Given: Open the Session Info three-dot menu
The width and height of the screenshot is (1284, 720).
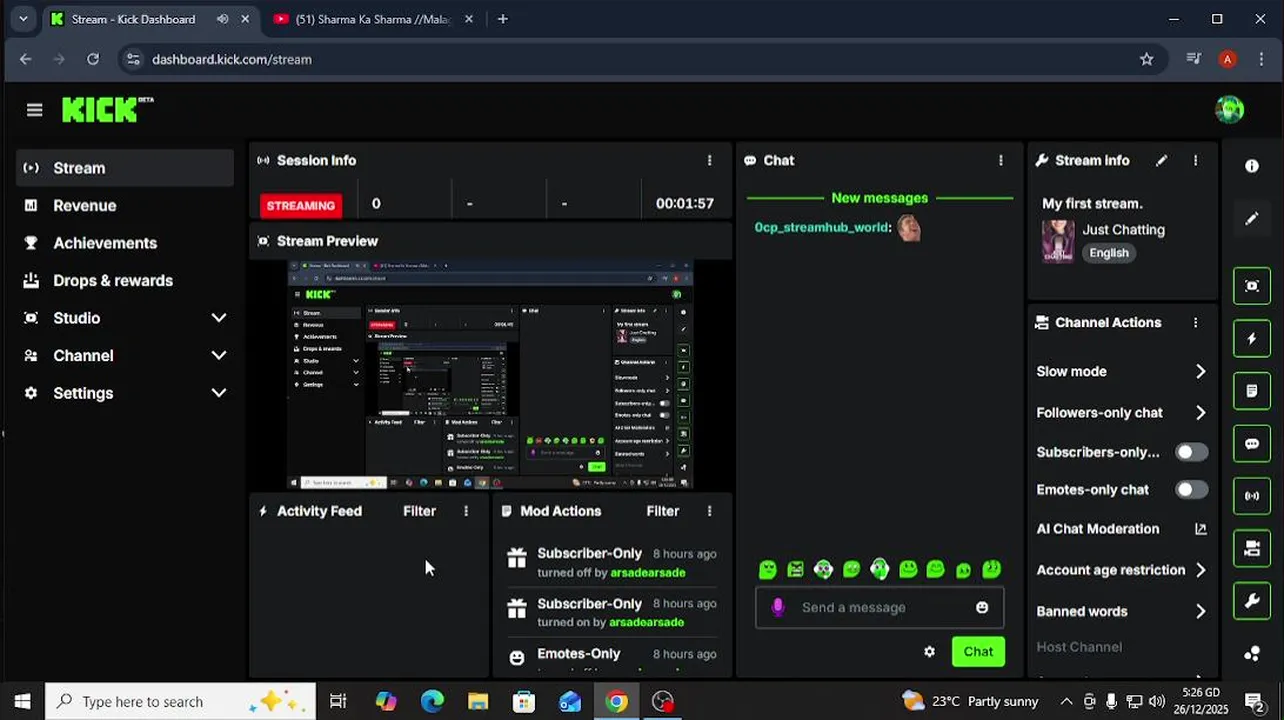Looking at the screenshot, I should 710,160.
